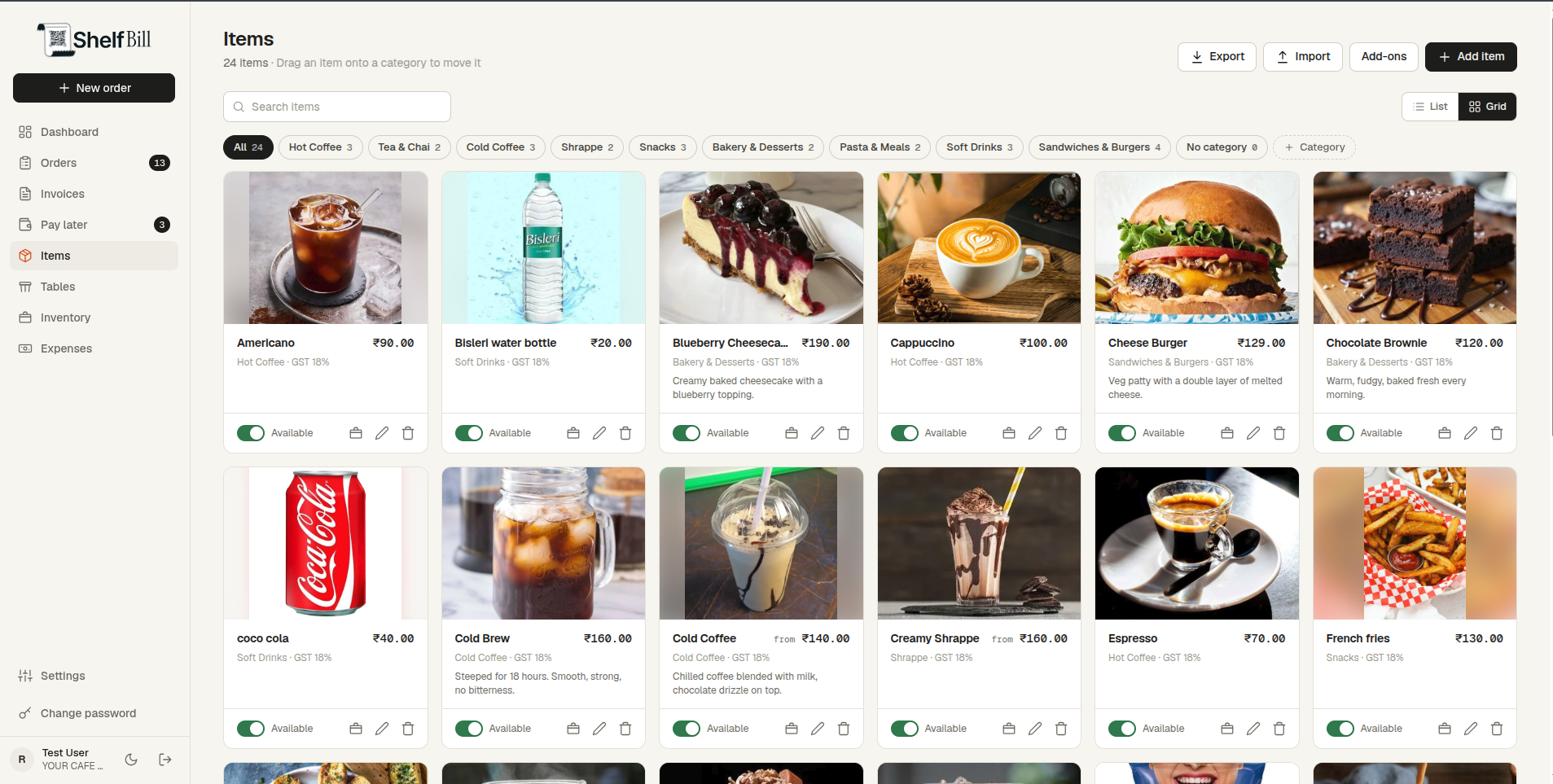Switch off Espresso availability
The image size is (1553, 784).
tap(1122, 729)
